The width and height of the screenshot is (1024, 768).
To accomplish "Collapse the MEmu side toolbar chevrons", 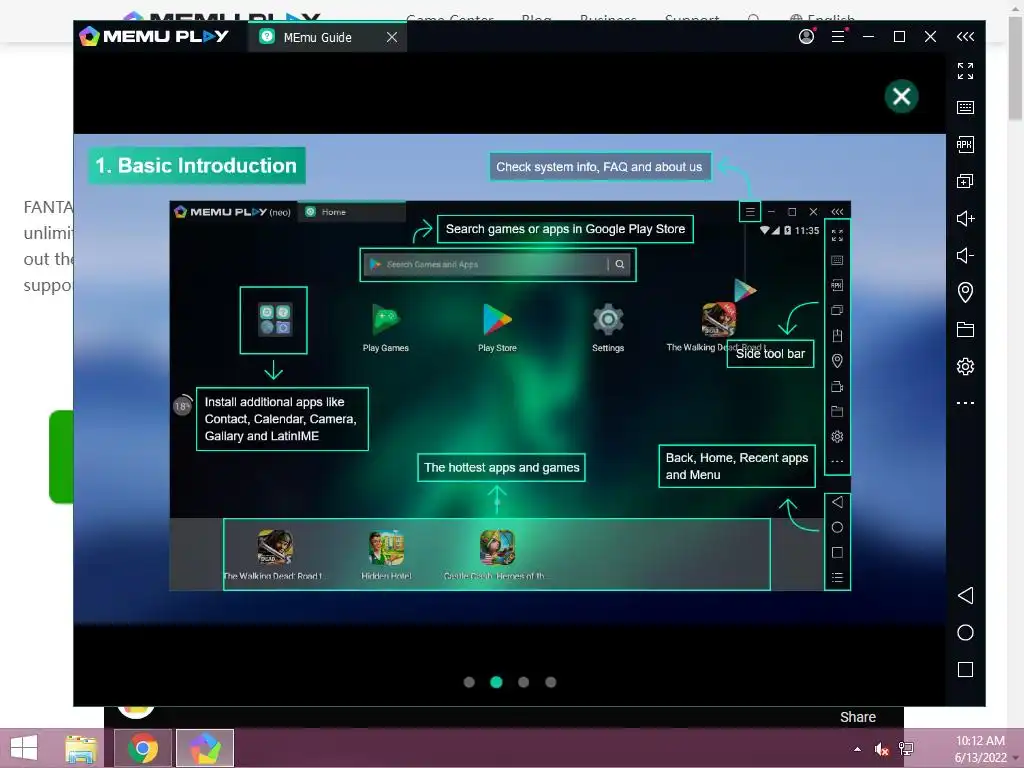I will [x=965, y=37].
